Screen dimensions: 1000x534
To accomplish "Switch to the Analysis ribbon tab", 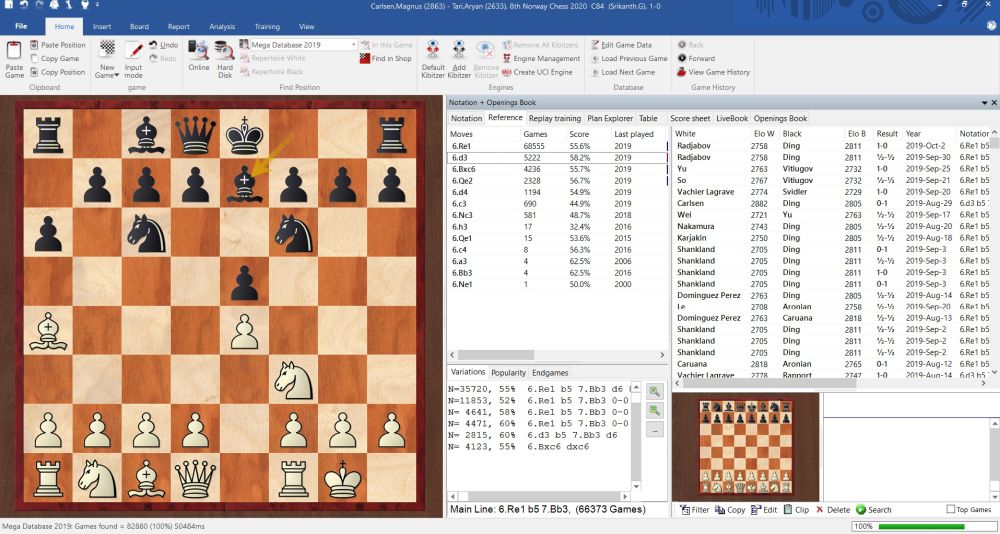I will point(222,26).
